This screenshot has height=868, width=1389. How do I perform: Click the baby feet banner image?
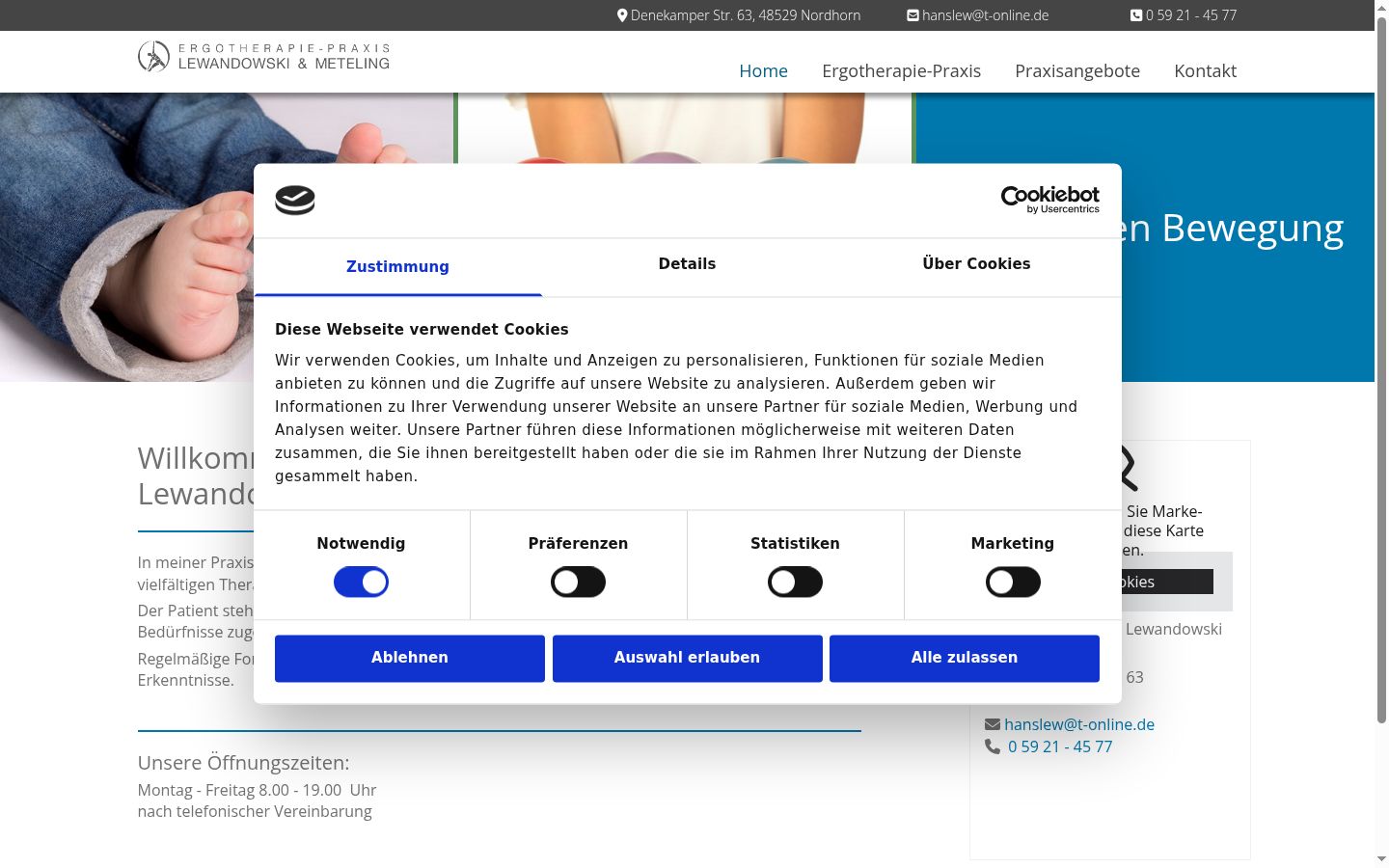tap(227, 237)
